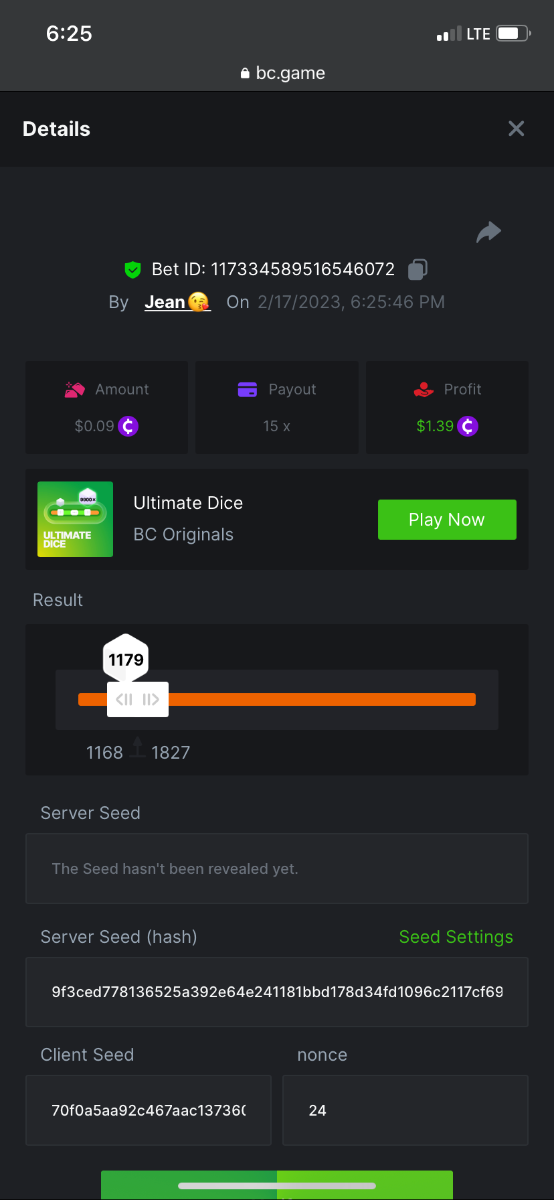Click the share arrow icon
The height and width of the screenshot is (1200, 554).
click(x=488, y=233)
